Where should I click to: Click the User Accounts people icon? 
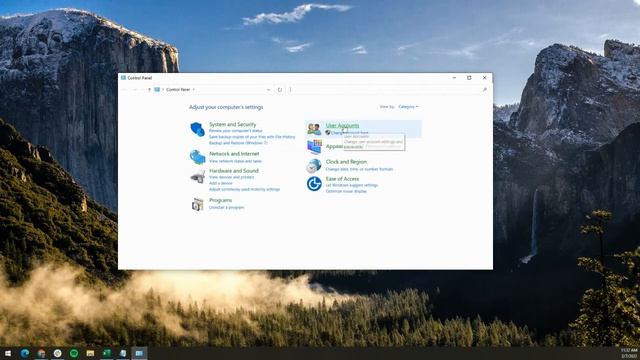tap(314, 129)
